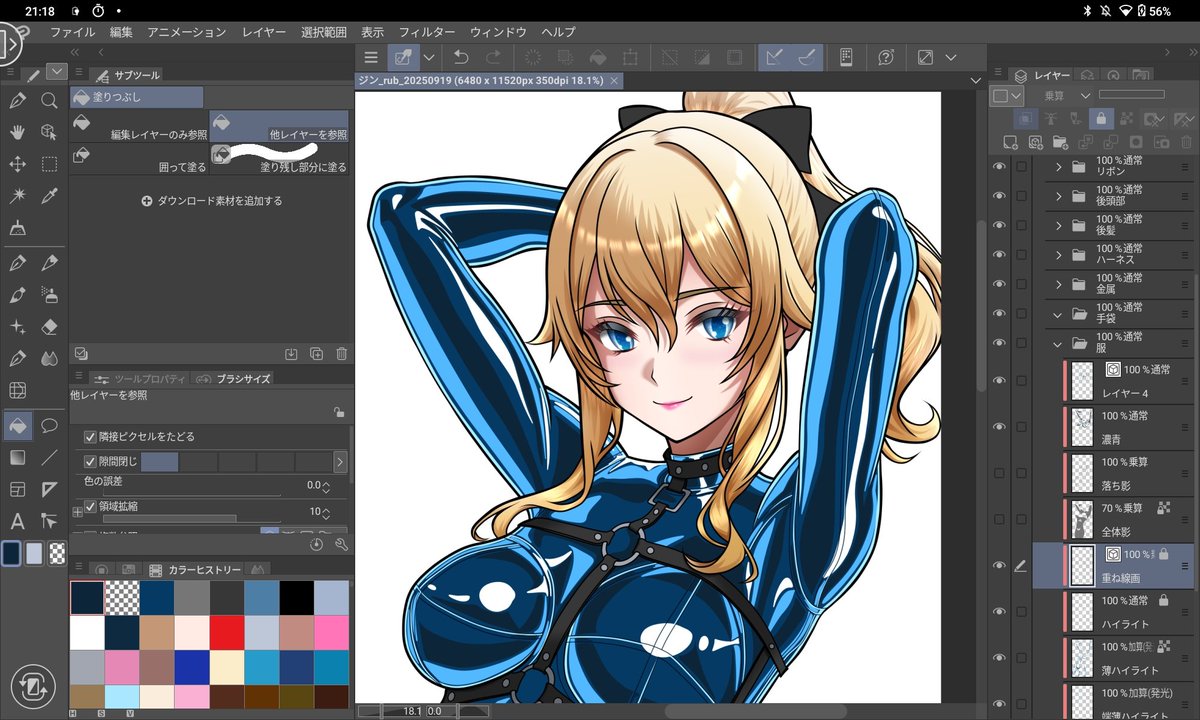Expand the 後頭部 layer folder

[x=1058, y=196]
